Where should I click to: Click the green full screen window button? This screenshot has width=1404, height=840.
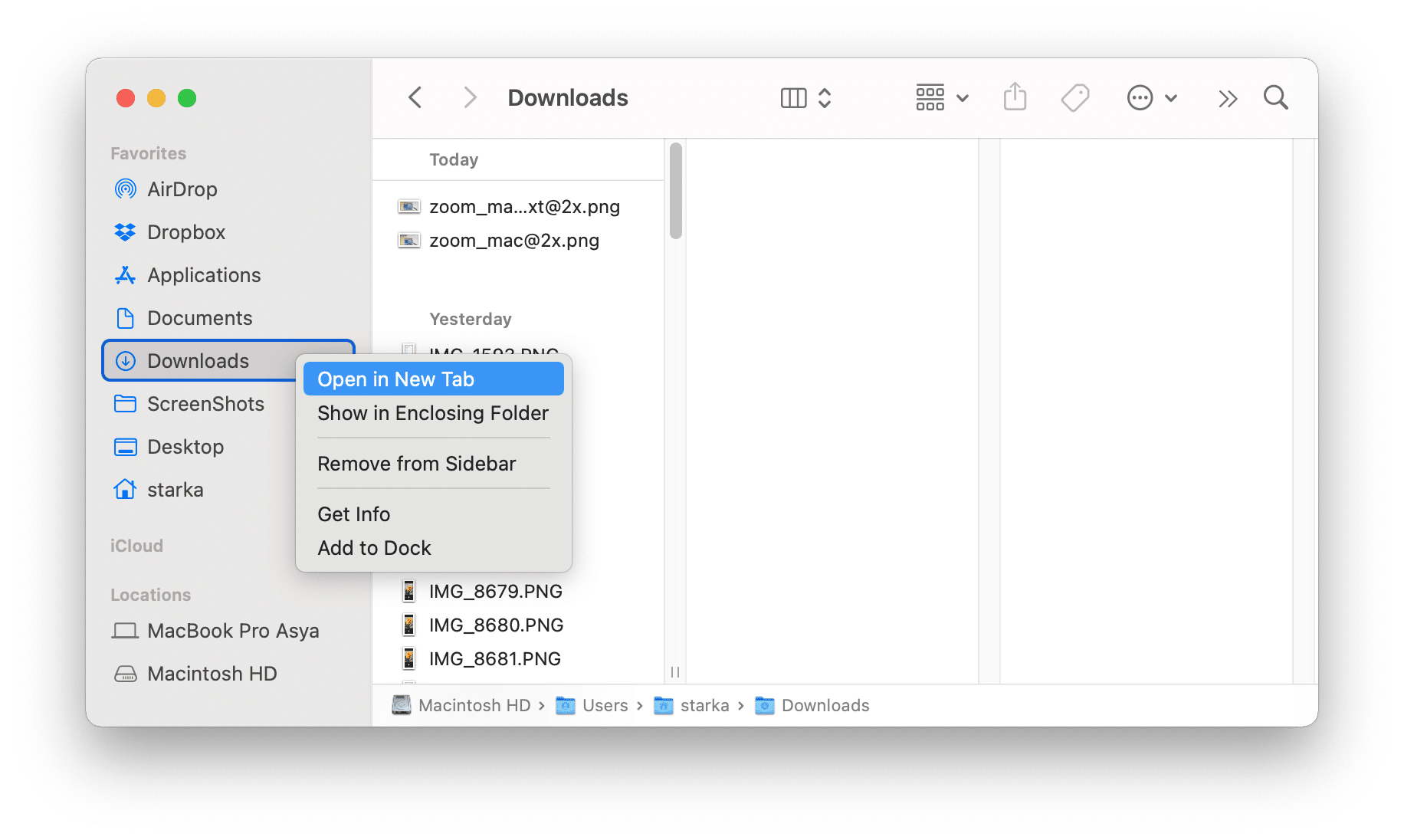pos(187,98)
